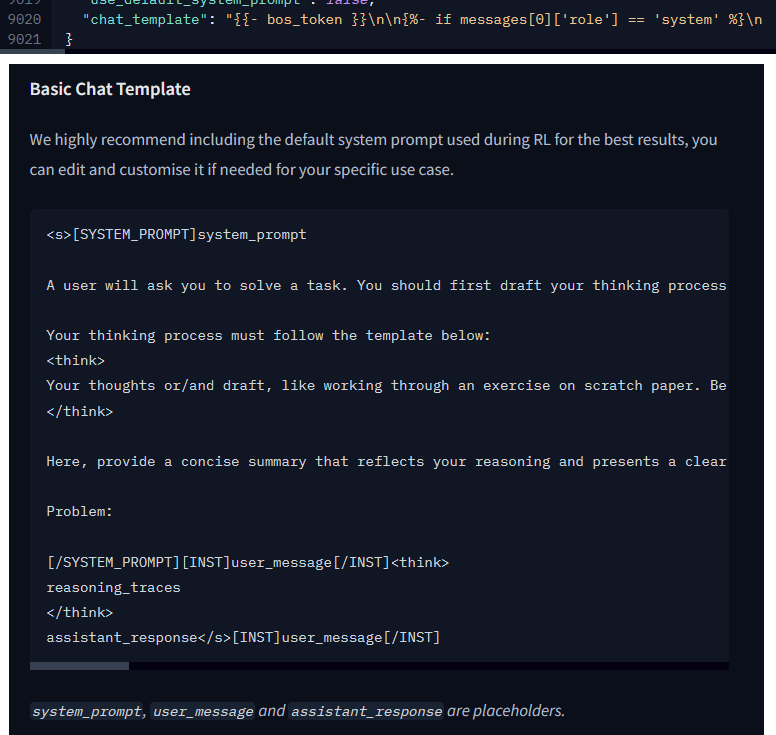Click the inline code "user_message" in the placeholders note
Screen dimensions: 776x735
tap(202, 711)
